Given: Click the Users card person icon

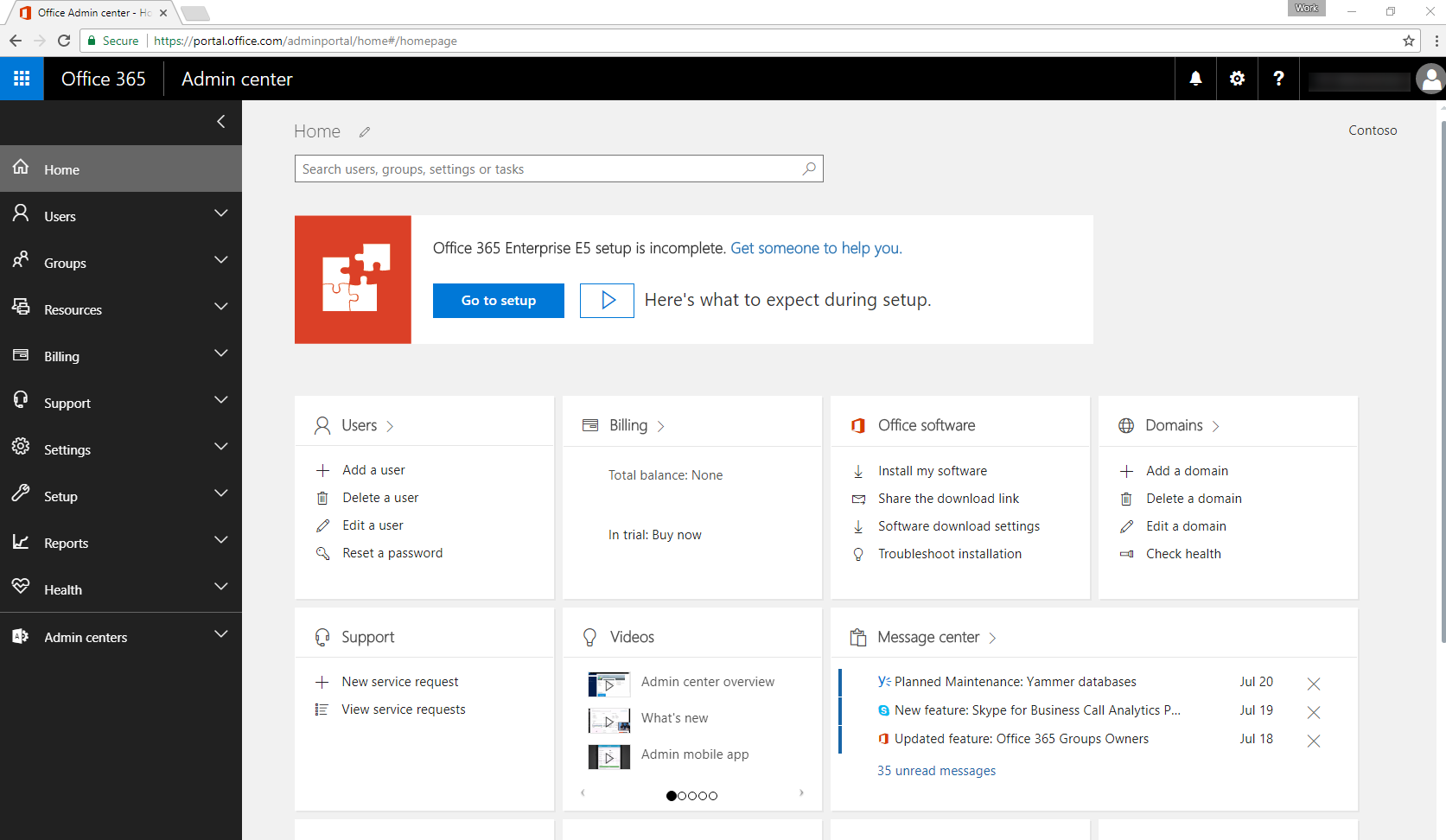Looking at the screenshot, I should point(322,425).
